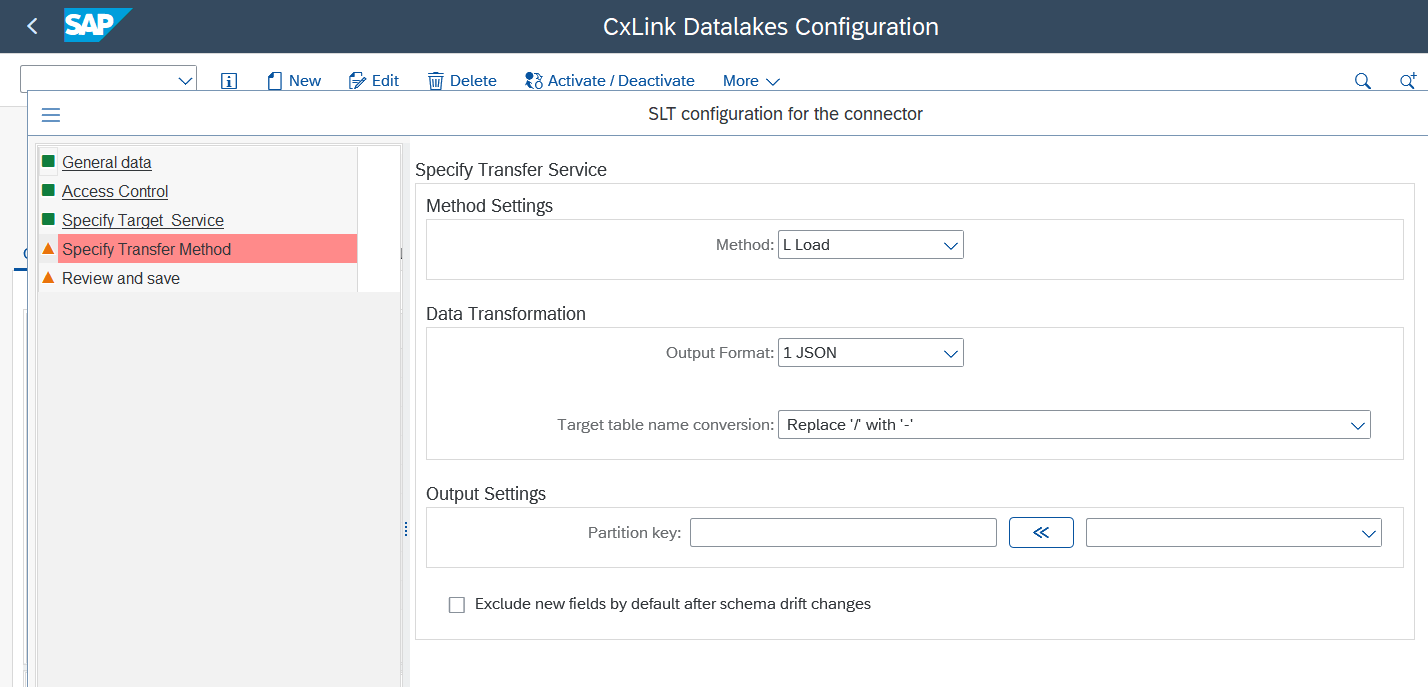Focus the Partition key input field
The image size is (1428, 687).
coord(843,532)
